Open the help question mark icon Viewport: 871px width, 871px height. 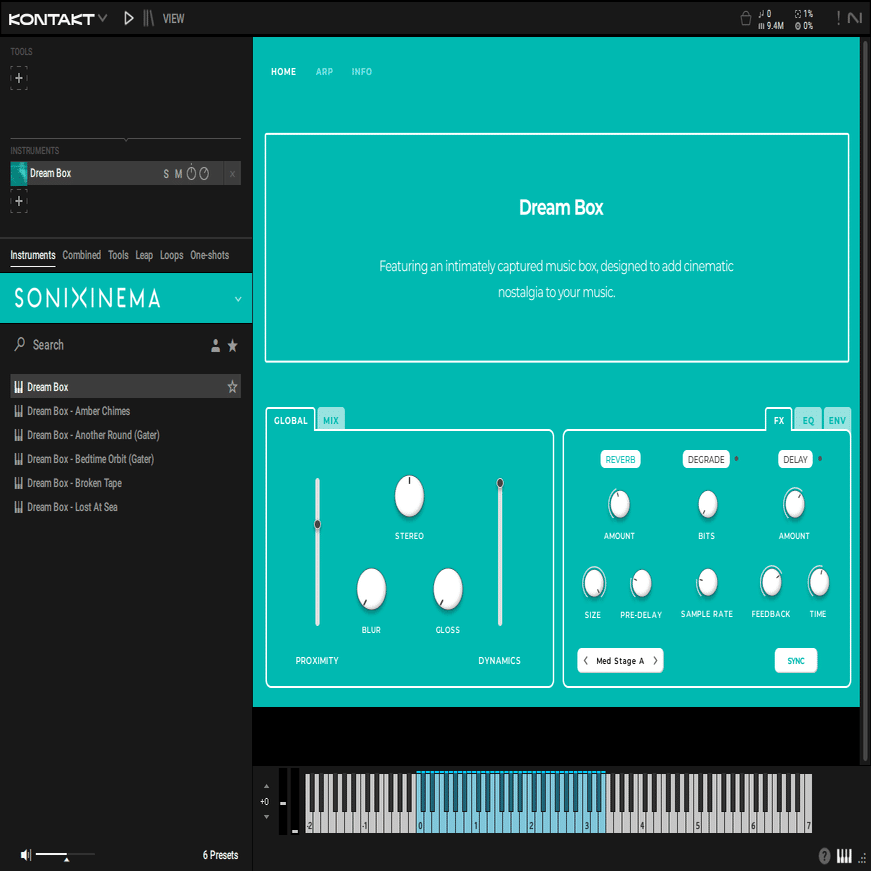tap(824, 855)
